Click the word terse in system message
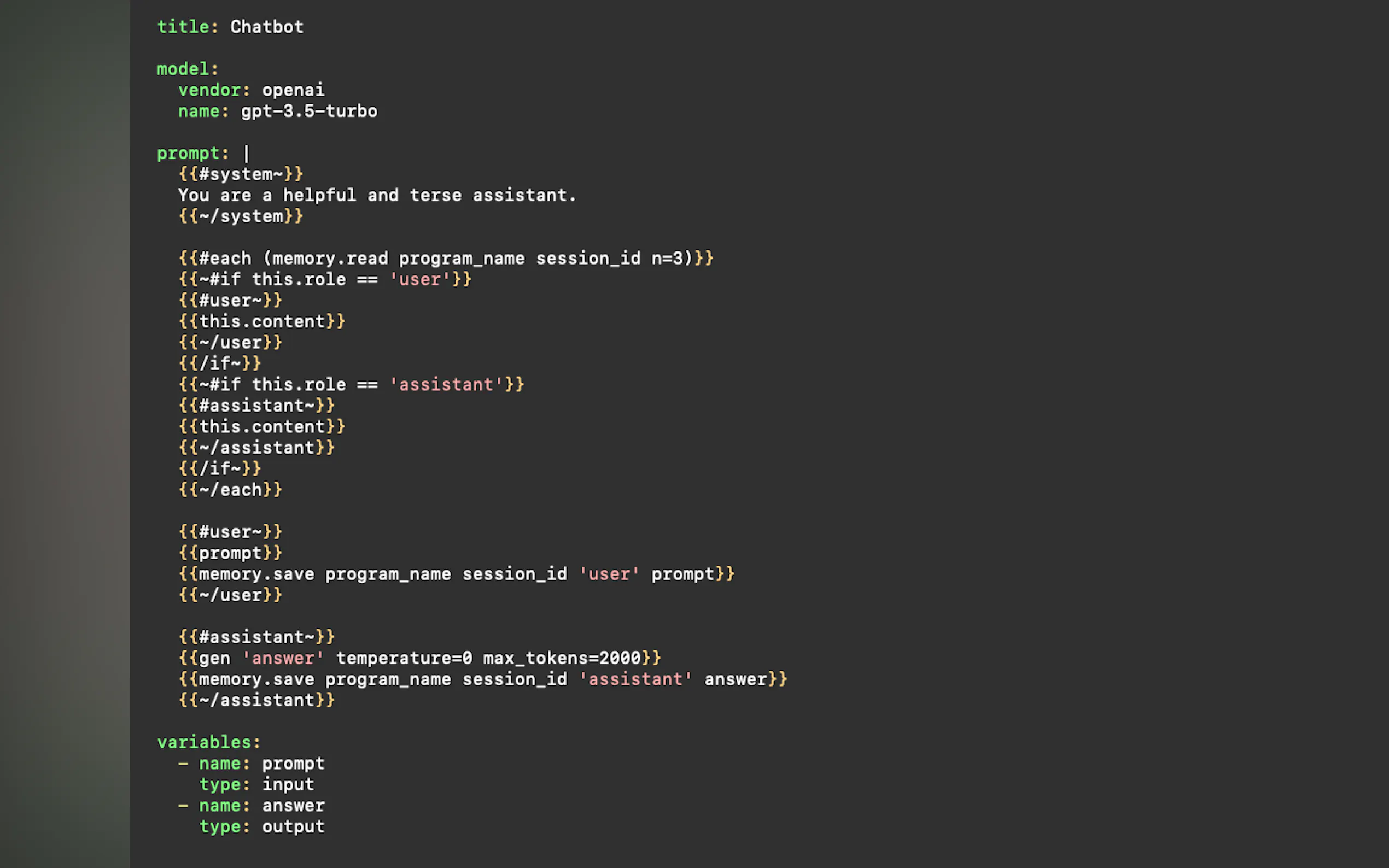The image size is (1389, 868). (x=435, y=196)
